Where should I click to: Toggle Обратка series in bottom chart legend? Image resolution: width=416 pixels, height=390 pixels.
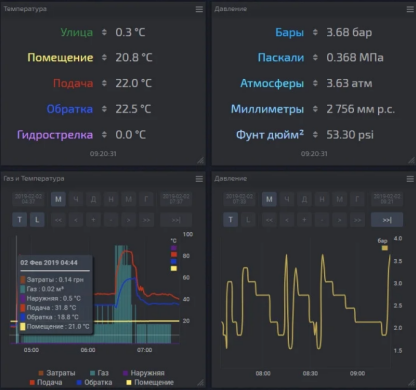tap(94, 382)
